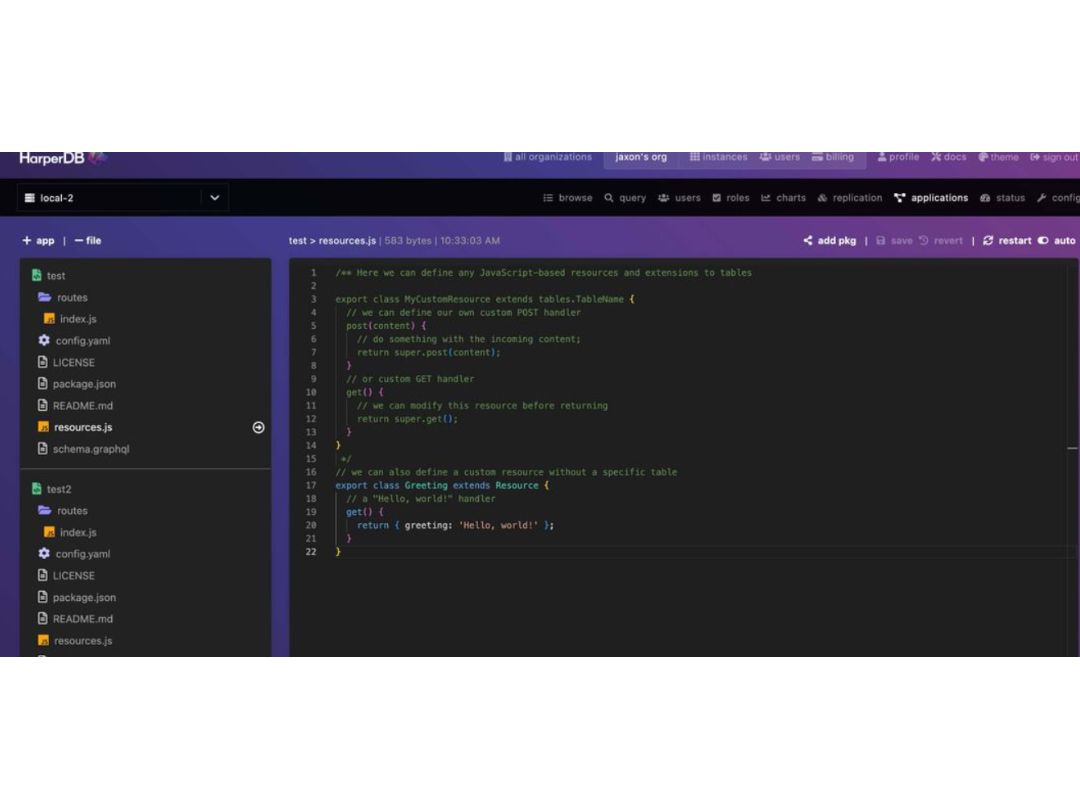
Task: Open the status section
Action: [x=1002, y=198]
